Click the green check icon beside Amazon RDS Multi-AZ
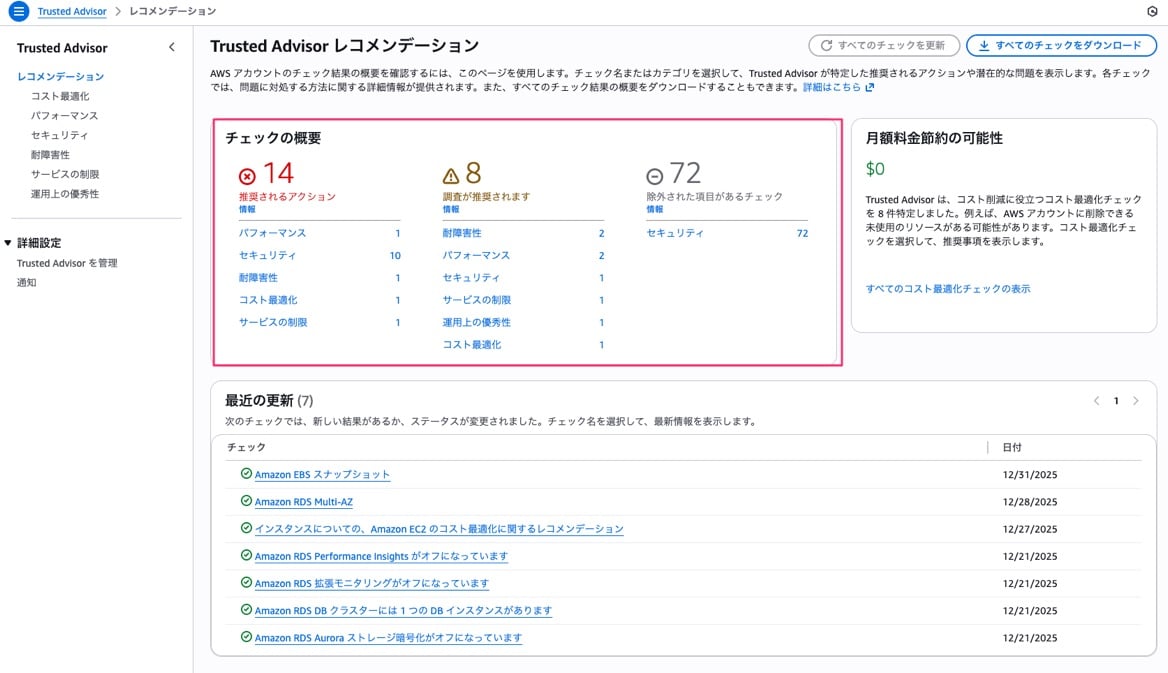 point(246,501)
